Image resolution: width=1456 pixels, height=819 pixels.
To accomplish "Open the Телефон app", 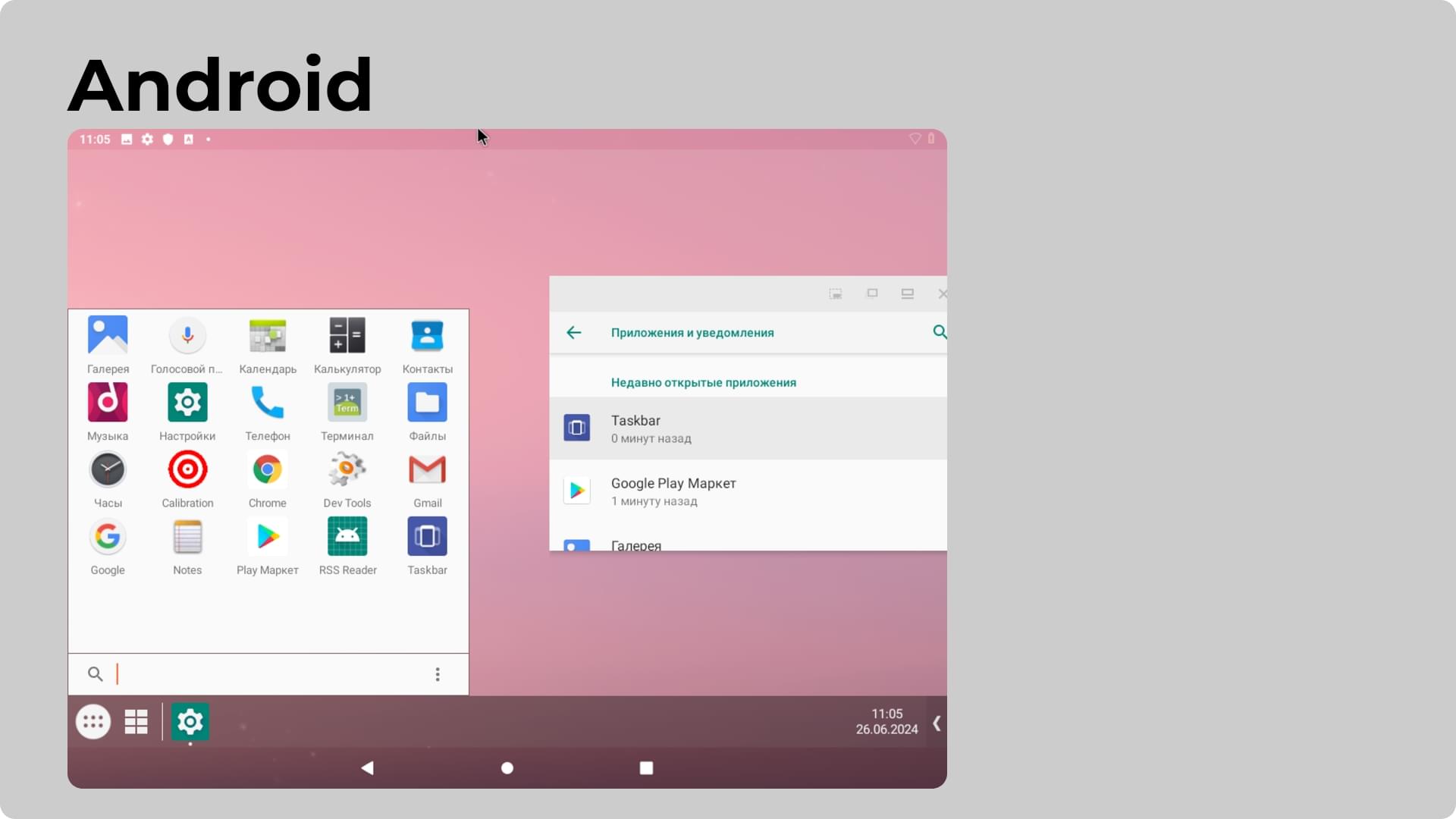I will [x=268, y=412].
